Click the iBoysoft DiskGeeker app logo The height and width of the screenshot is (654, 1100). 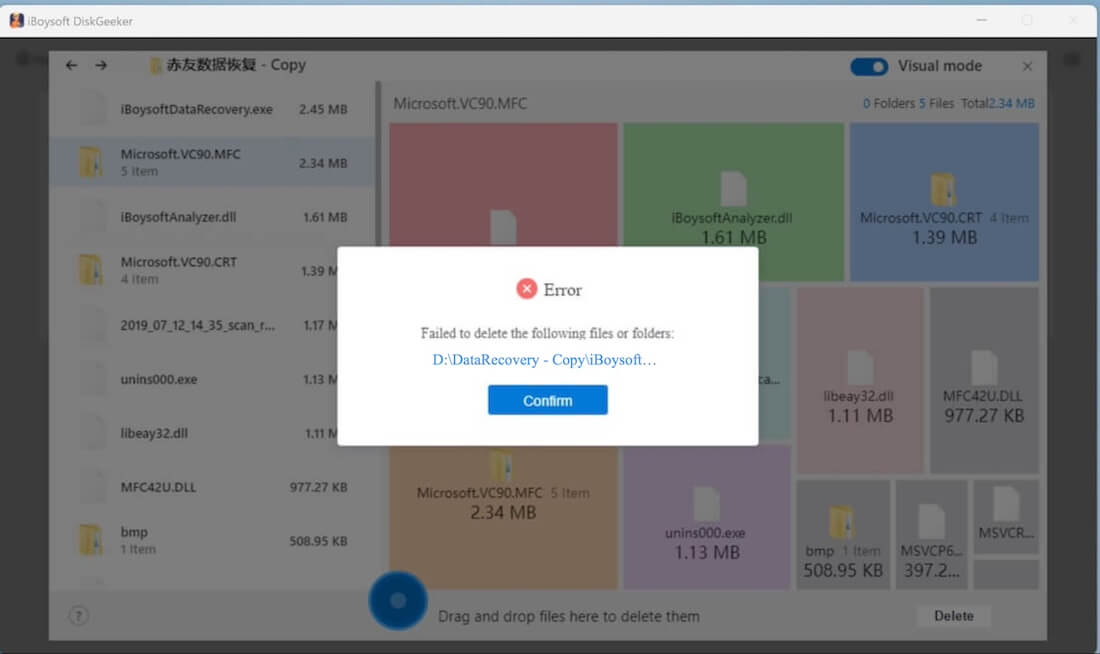click(16, 20)
